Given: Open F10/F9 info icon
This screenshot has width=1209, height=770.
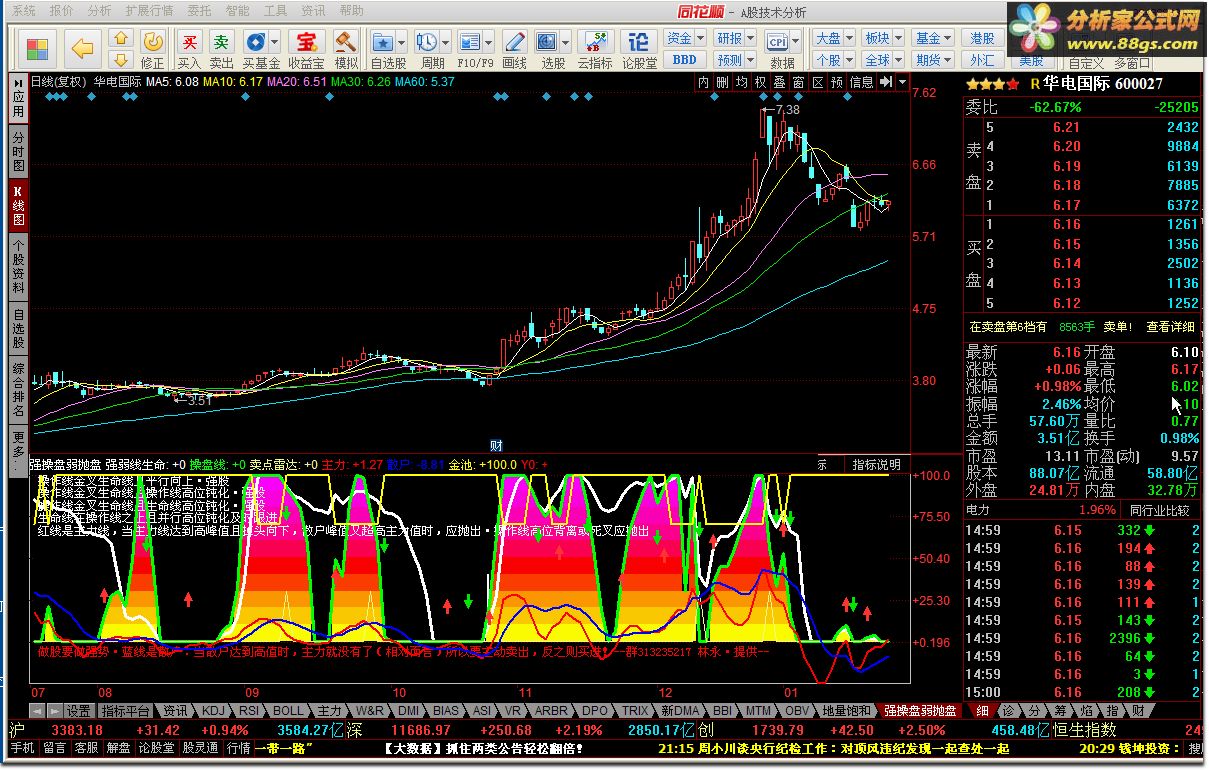Looking at the screenshot, I should (469, 41).
